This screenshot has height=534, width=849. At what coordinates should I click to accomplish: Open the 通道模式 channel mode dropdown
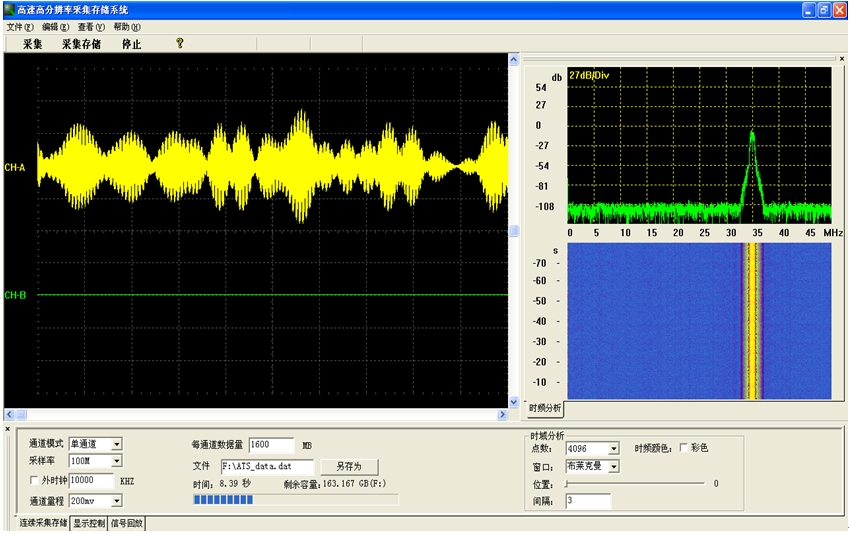click(x=116, y=444)
